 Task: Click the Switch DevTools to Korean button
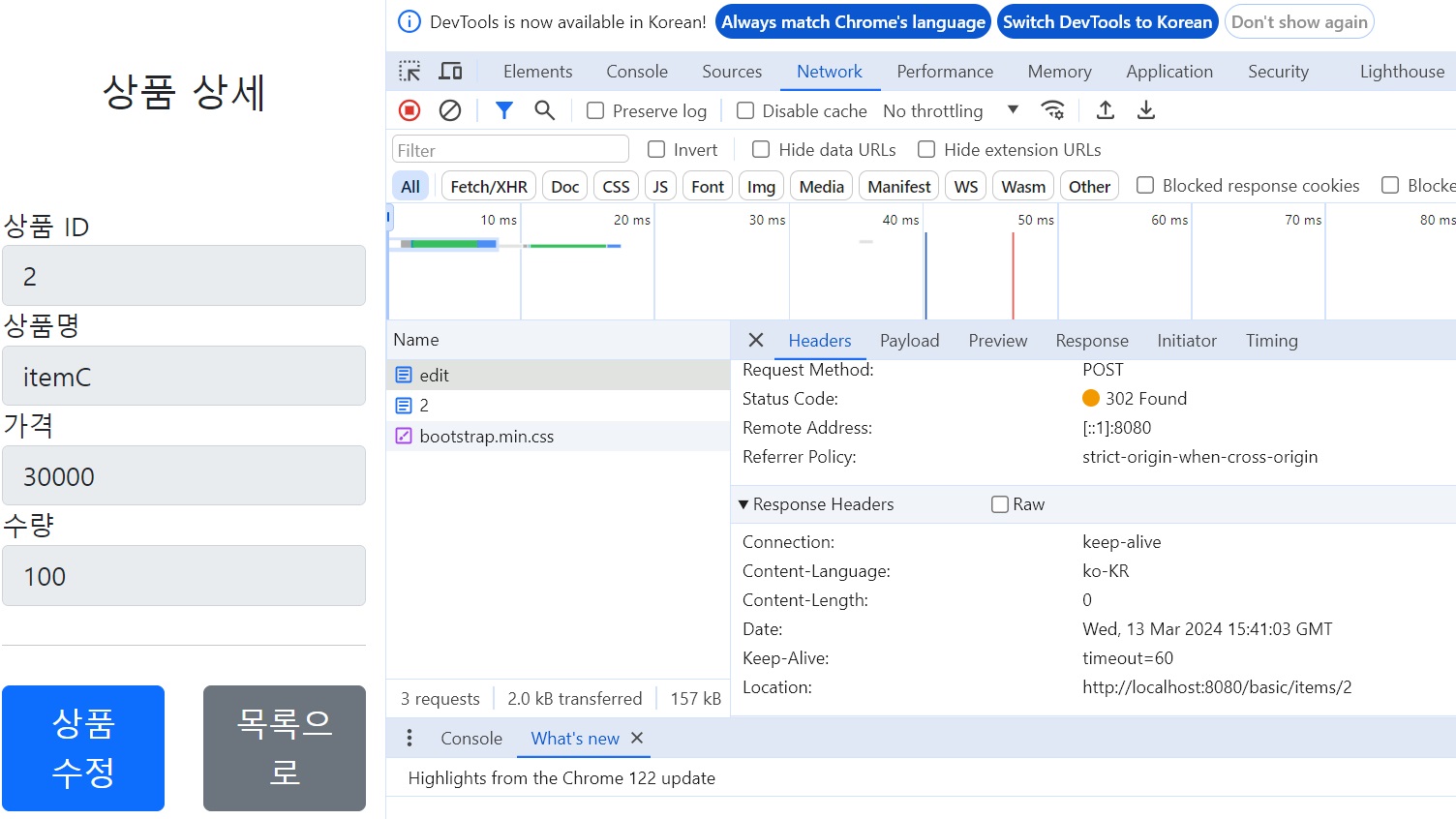click(1107, 22)
